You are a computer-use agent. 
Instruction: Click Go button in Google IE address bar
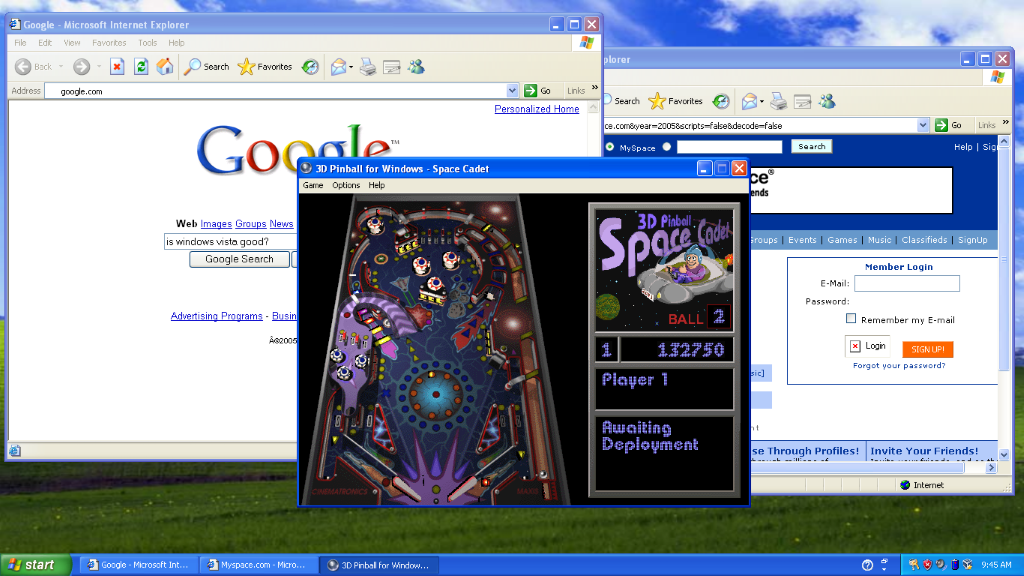537,91
